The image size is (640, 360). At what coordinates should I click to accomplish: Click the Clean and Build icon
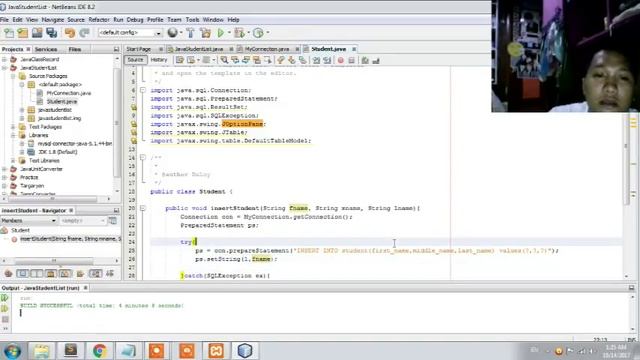[206, 33]
